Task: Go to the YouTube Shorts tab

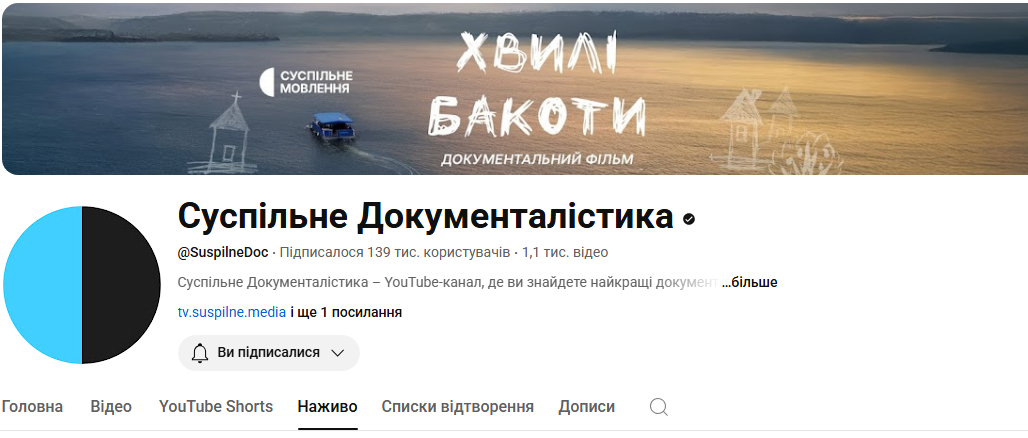Action: click(216, 407)
